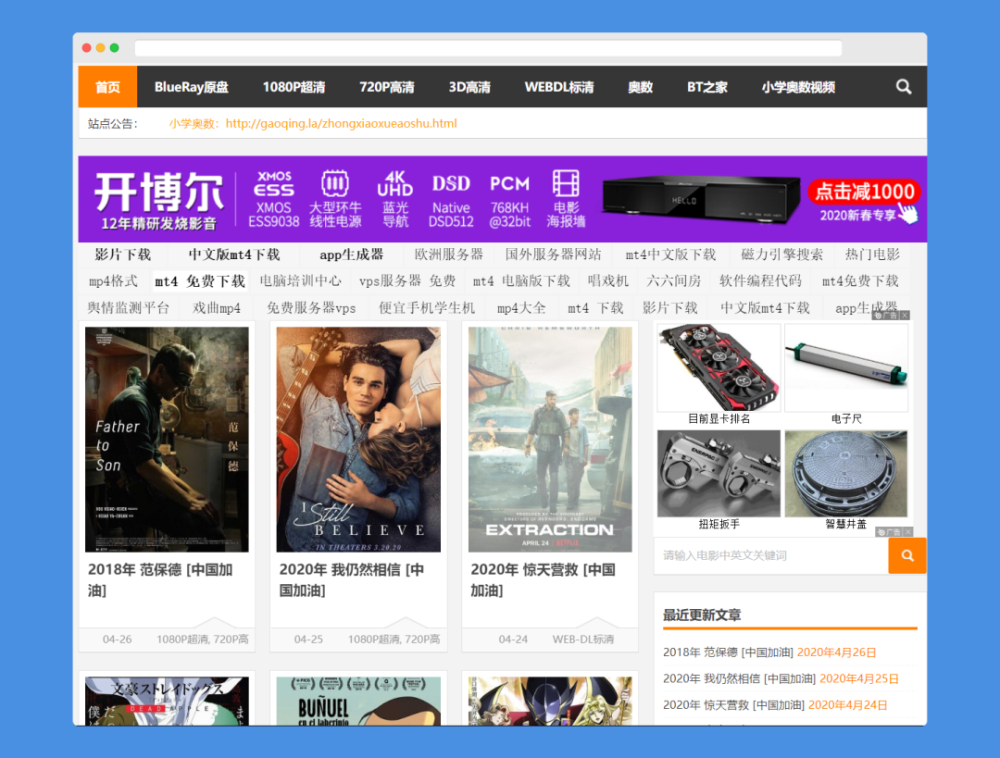Open the search magnifier in navigation bar
This screenshot has height=758, width=1000.
[903, 86]
